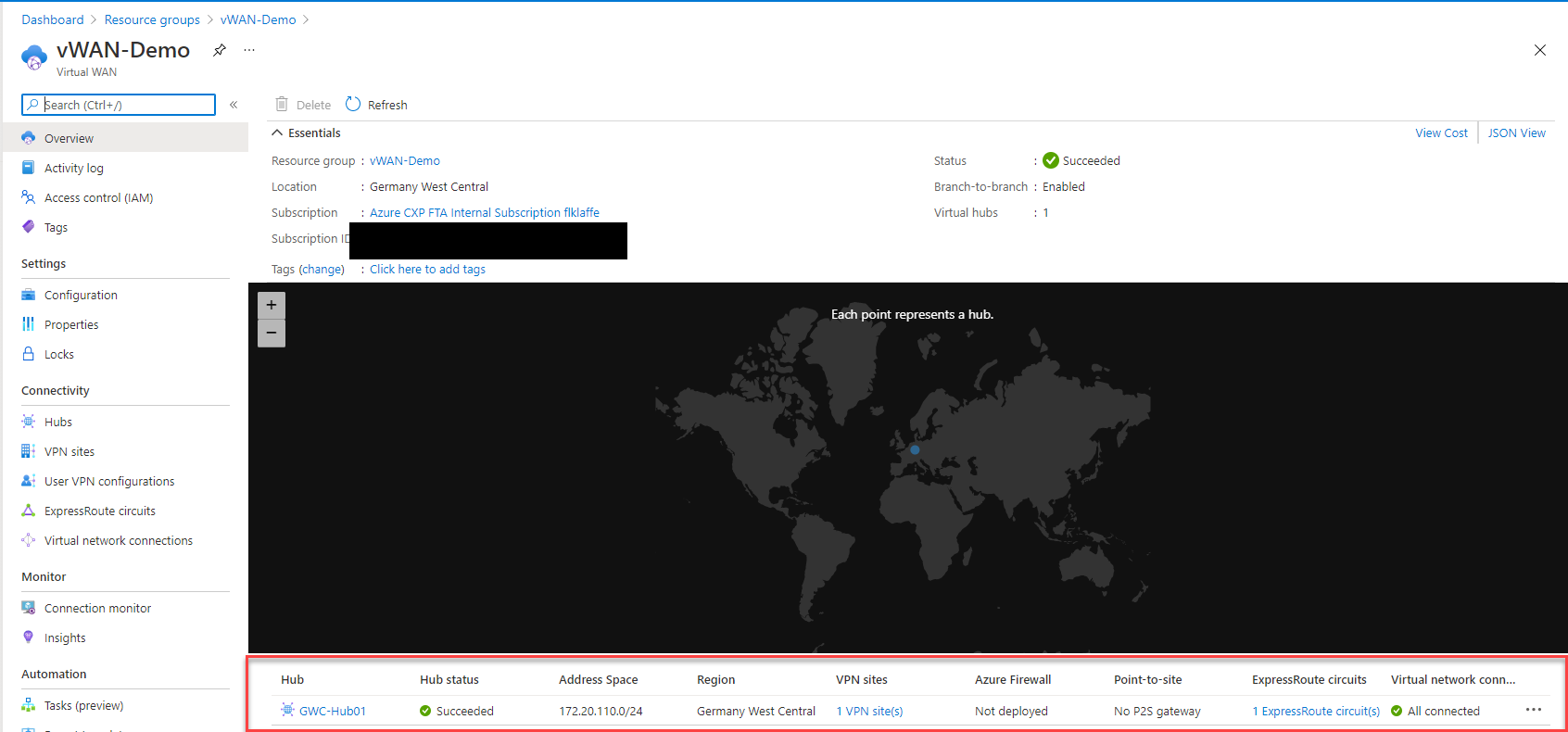
Task: Zoom in on the hub map
Action: [272, 305]
